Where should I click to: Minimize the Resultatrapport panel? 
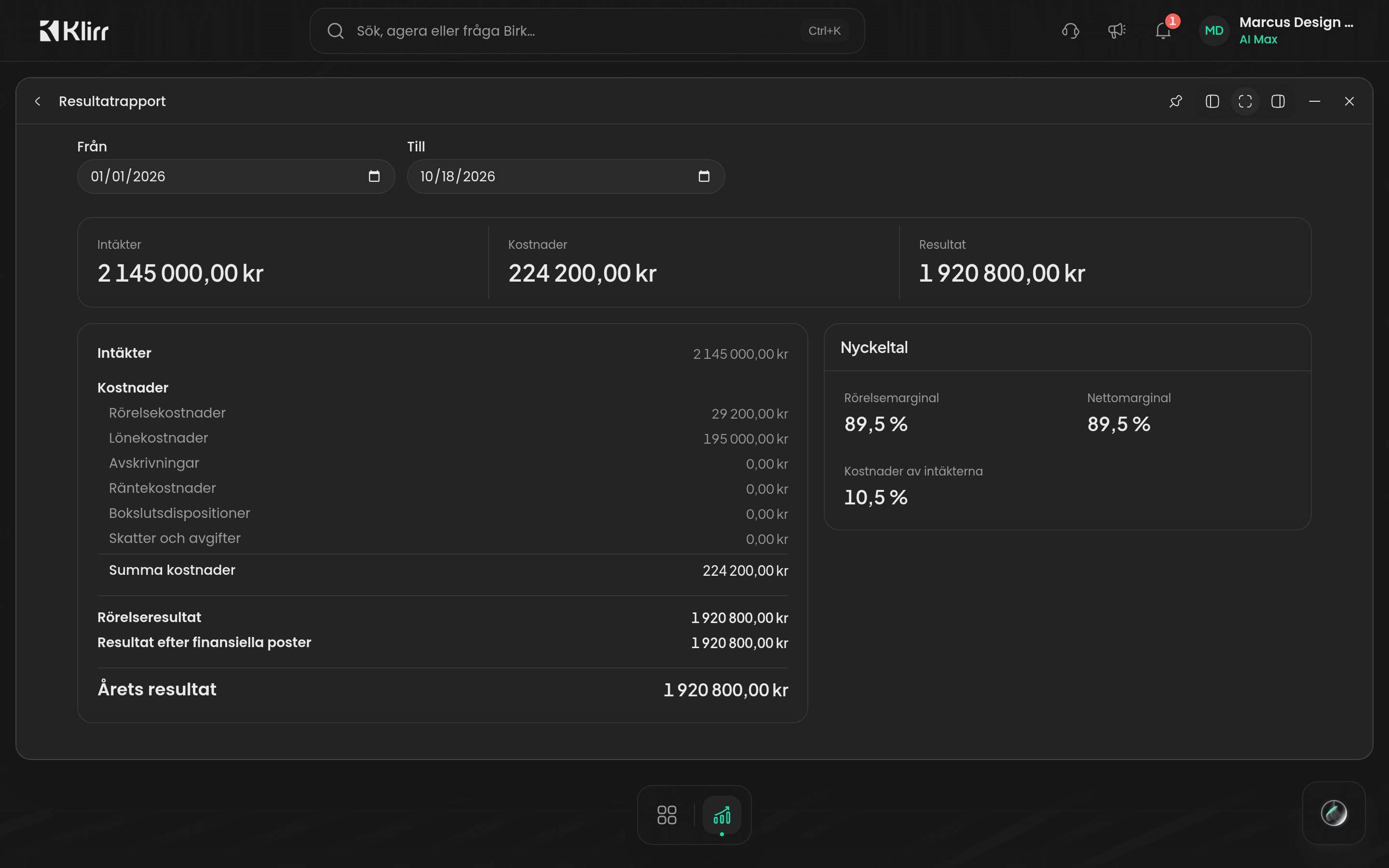click(1314, 102)
